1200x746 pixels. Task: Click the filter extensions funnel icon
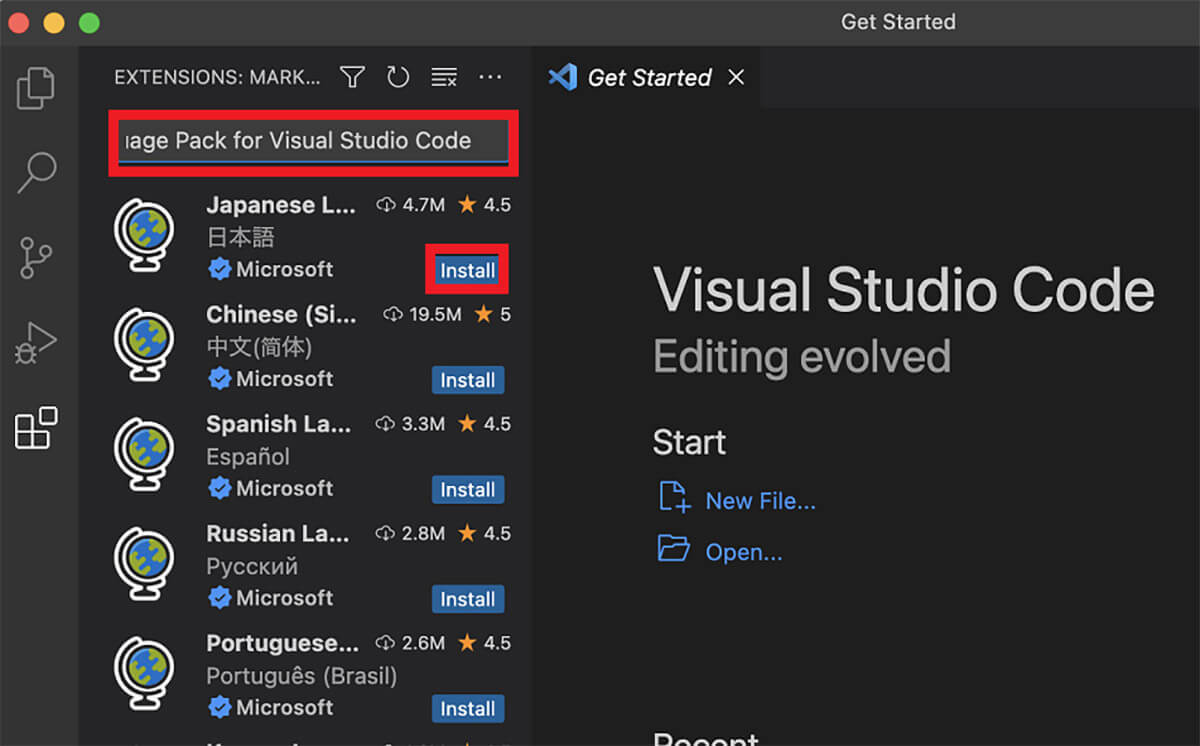[x=352, y=77]
